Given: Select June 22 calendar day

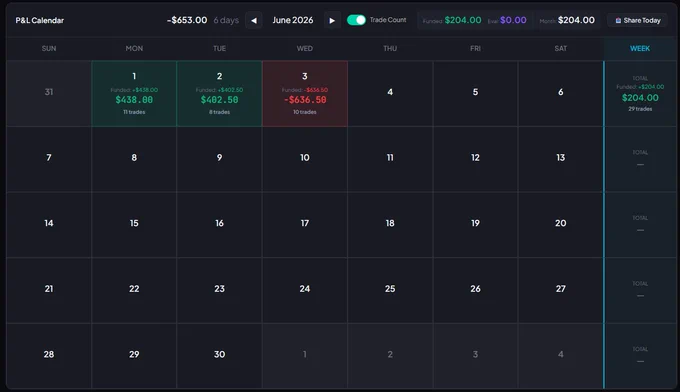Looking at the screenshot, I should tap(134, 290).
